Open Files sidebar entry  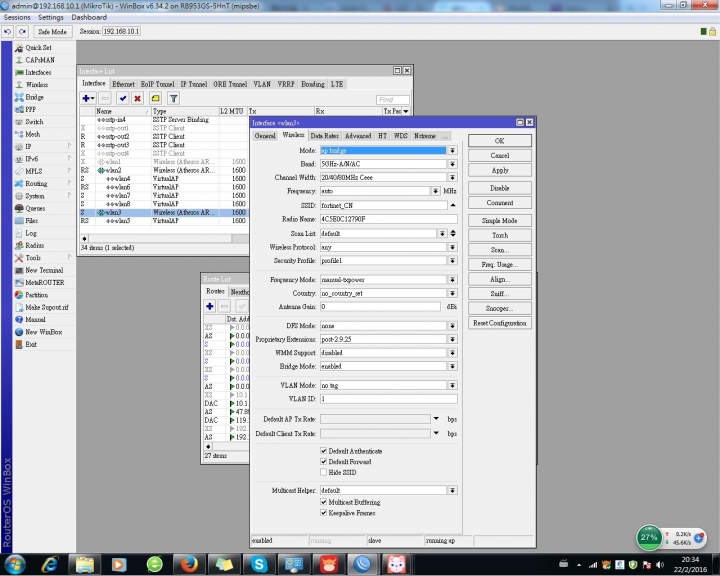click(x=31, y=221)
